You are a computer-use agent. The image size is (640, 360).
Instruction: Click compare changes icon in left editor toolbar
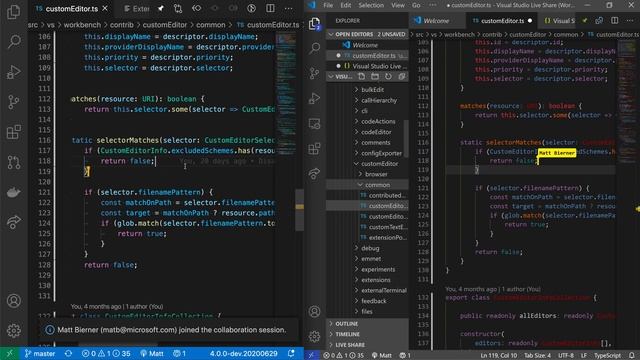[x=178, y=9]
